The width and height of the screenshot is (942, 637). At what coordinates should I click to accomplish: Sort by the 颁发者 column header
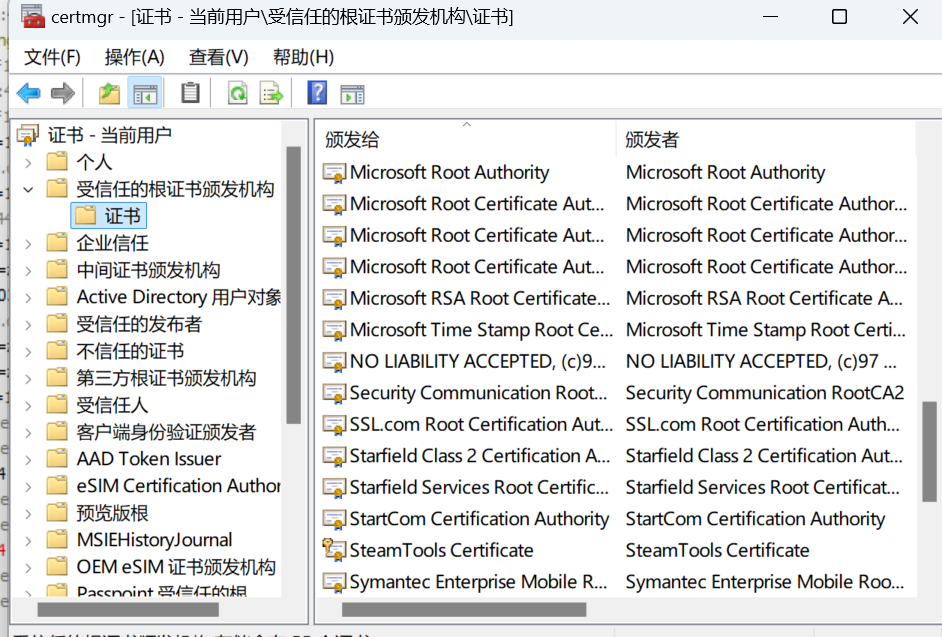765,139
